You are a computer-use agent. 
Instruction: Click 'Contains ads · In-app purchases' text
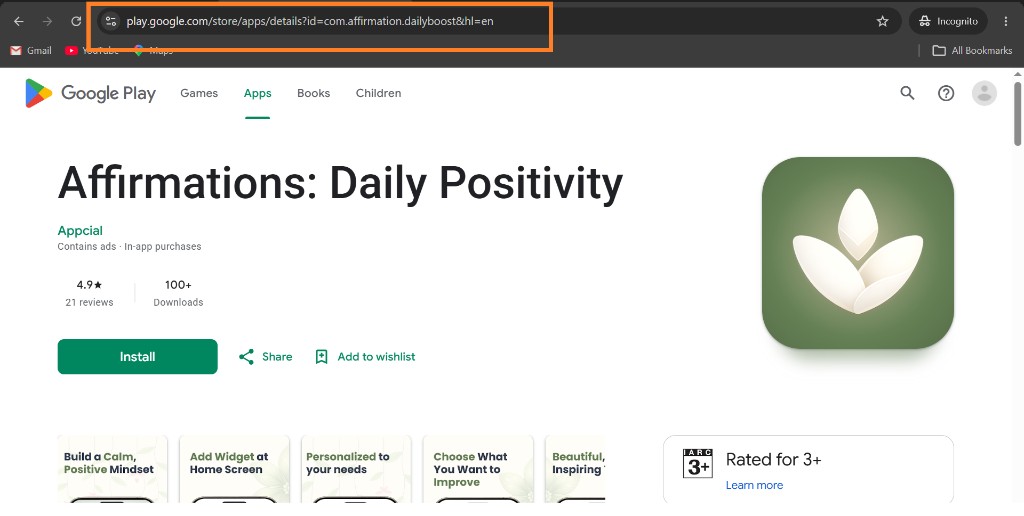pos(129,247)
